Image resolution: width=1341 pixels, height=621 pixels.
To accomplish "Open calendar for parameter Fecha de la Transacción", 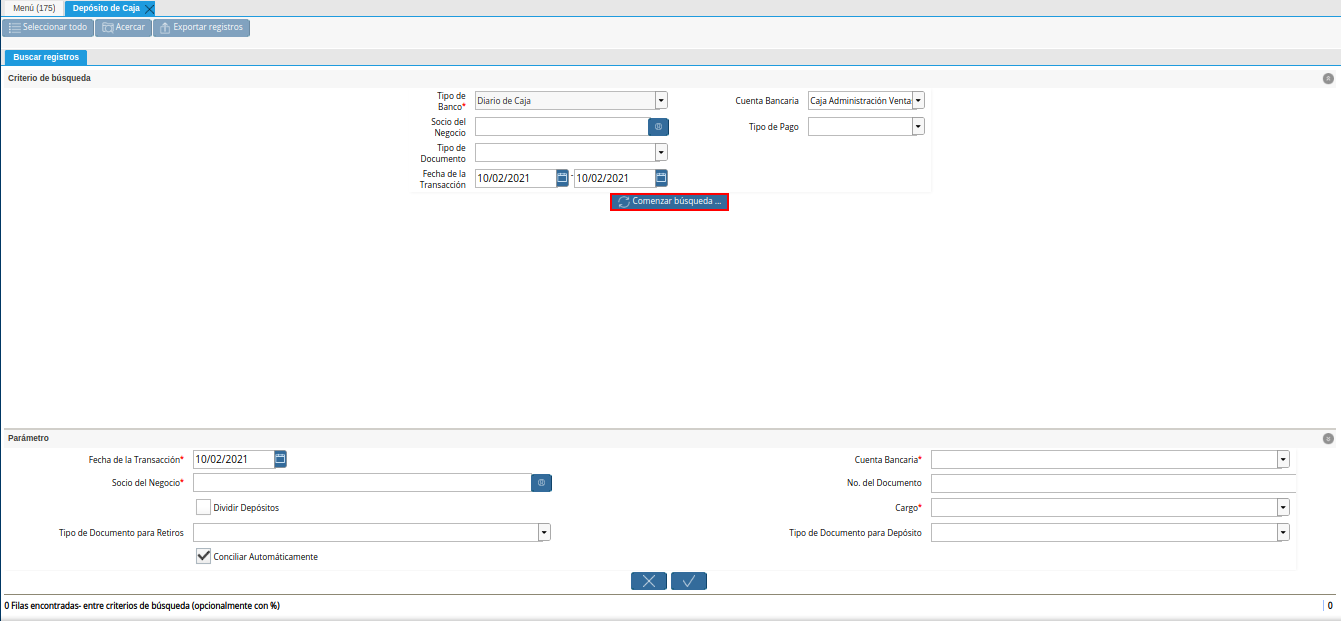I will (x=281, y=459).
